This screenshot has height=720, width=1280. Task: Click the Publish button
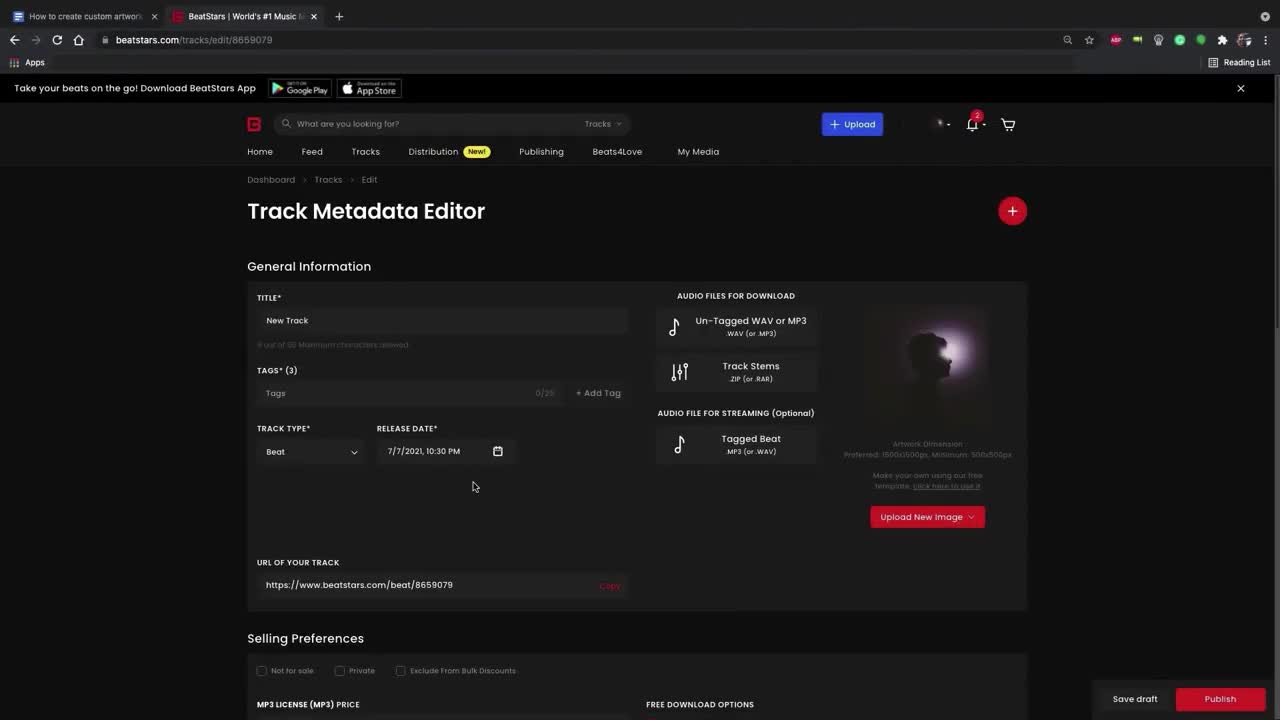click(x=1220, y=699)
